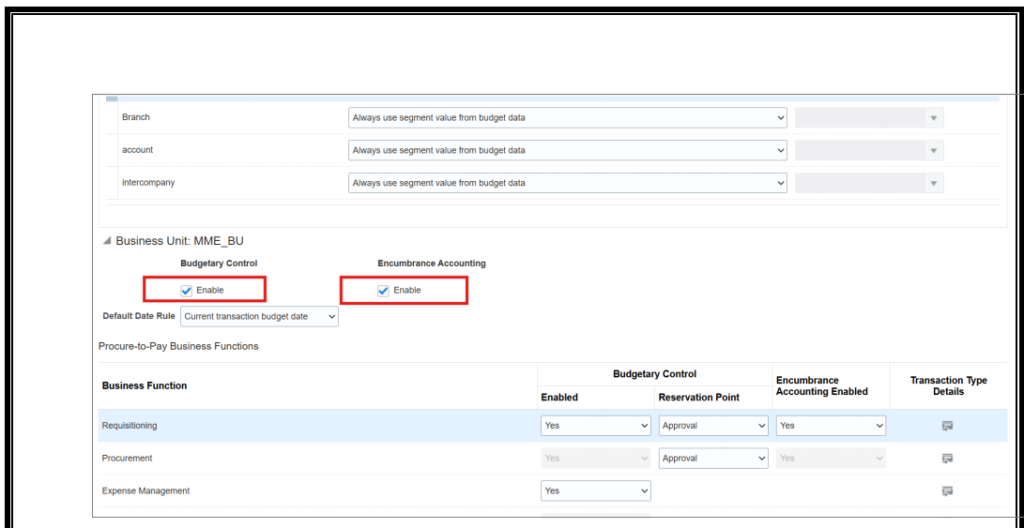
Task: Open the Branch segment value dropdown
Action: click(567, 118)
